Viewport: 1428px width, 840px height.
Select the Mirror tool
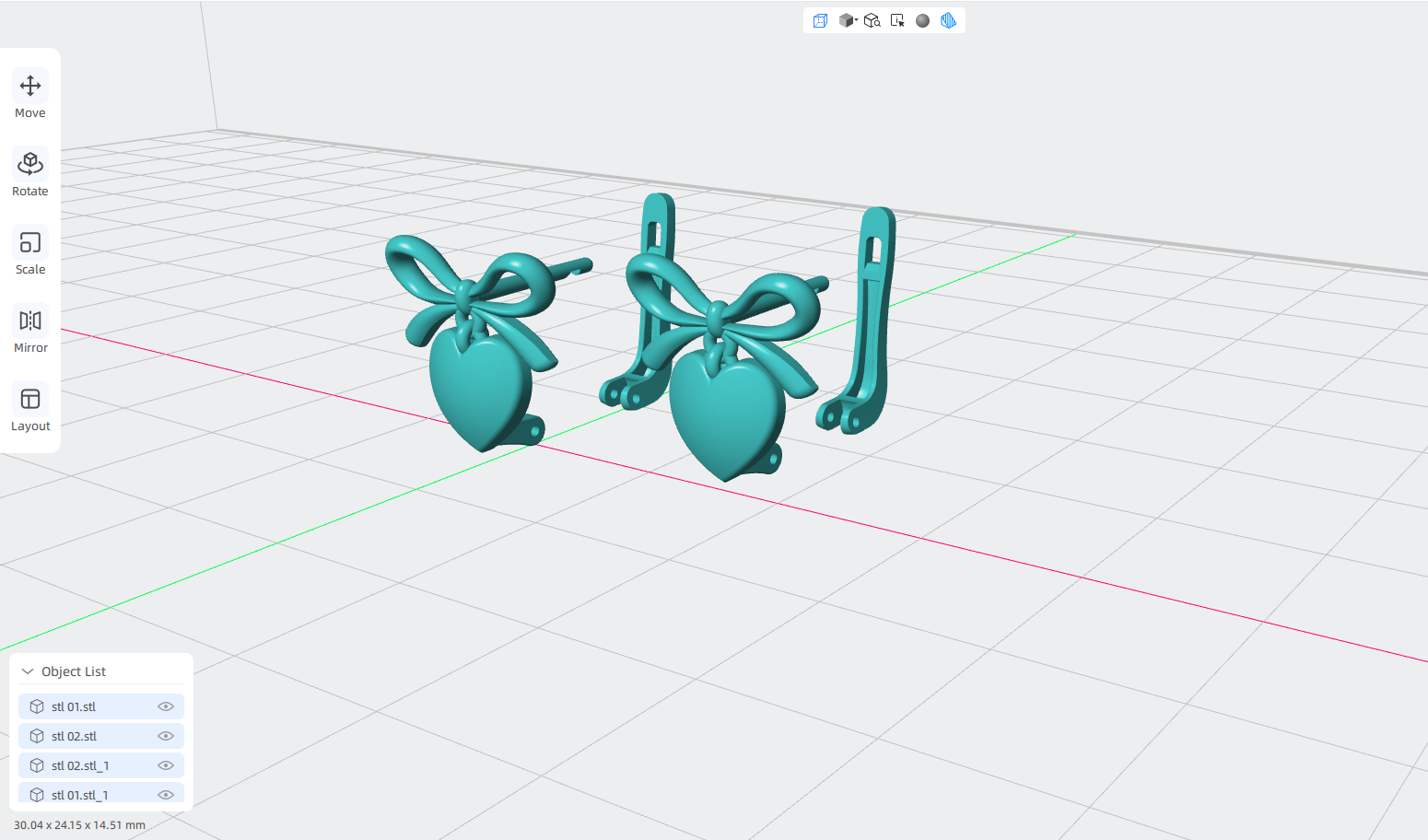tap(30, 330)
